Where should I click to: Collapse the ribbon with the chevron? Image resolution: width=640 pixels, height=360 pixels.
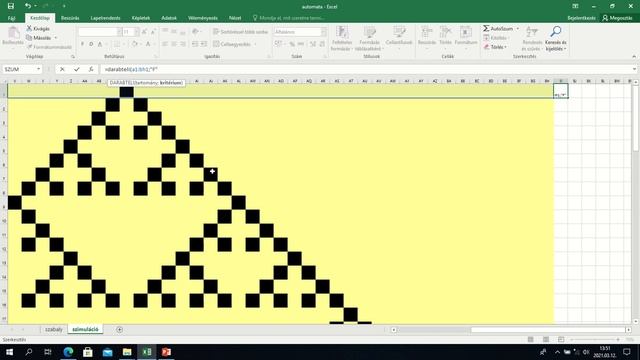pos(634,57)
